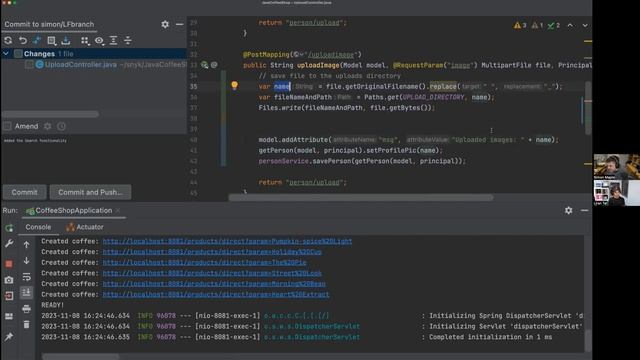Viewport: 640px width, 360px height.
Task: Click the 2 typos inspection indicator
Action: (554, 25)
